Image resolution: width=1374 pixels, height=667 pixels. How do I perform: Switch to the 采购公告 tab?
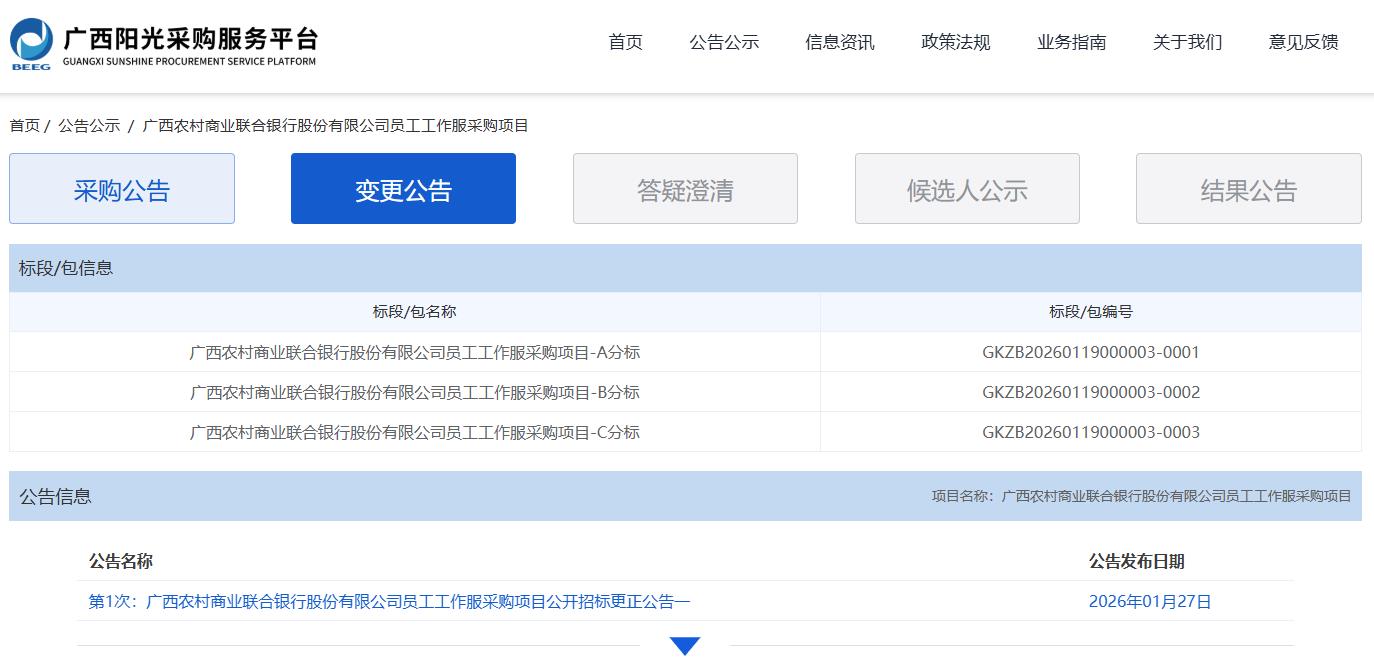point(122,189)
